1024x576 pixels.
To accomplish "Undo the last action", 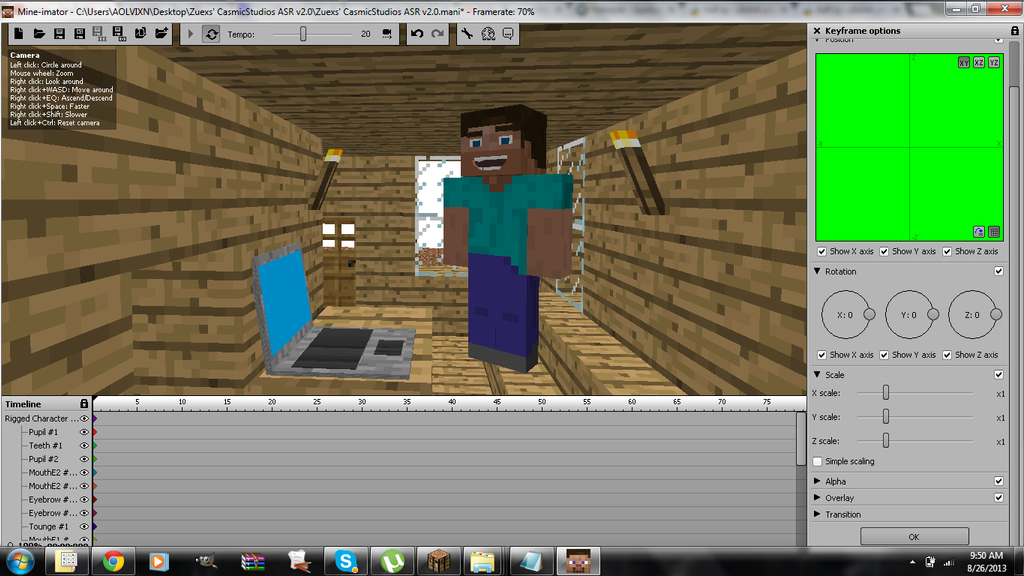I will pos(417,34).
